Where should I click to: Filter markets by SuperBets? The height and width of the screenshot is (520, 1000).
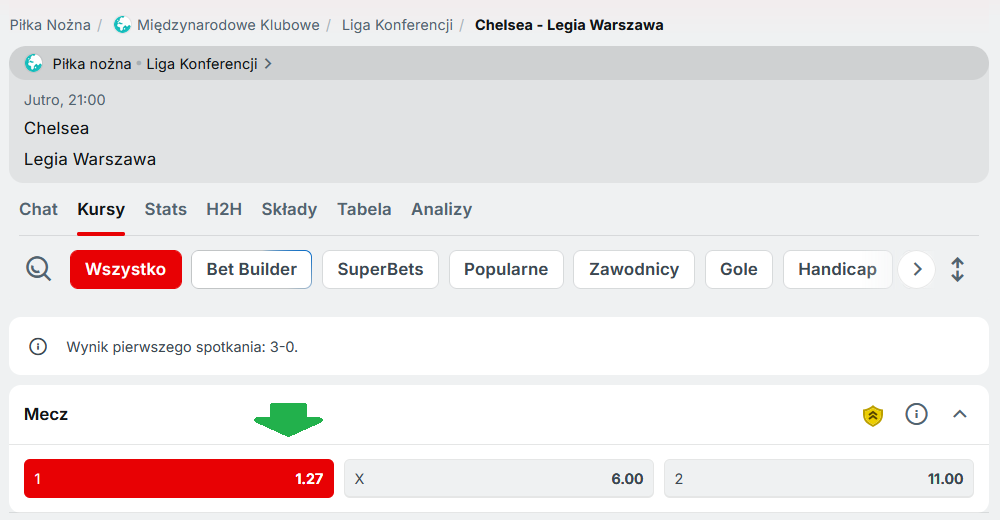[380, 269]
